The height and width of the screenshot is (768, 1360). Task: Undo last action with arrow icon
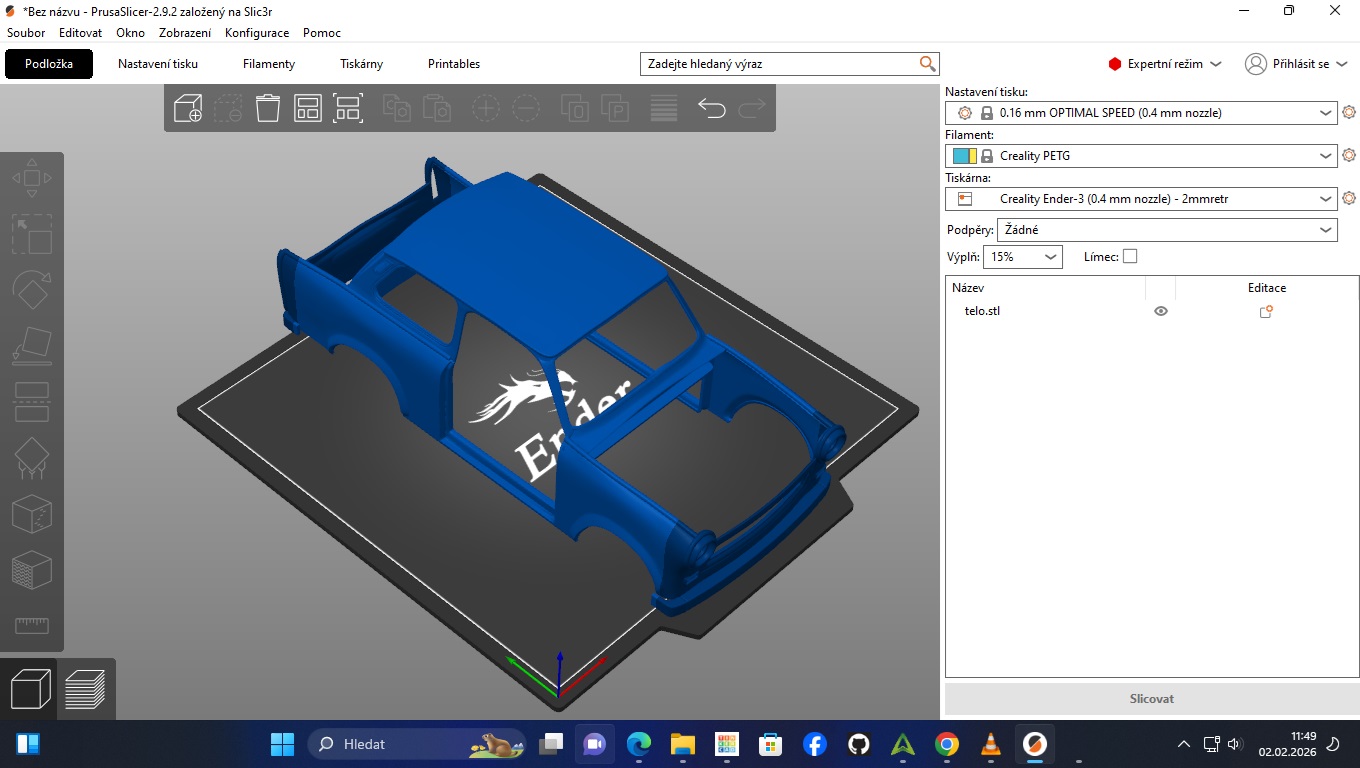click(x=711, y=108)
